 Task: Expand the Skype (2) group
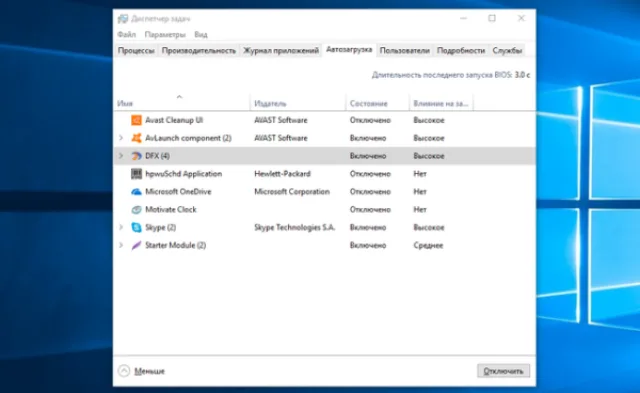[x=121, y=227]
